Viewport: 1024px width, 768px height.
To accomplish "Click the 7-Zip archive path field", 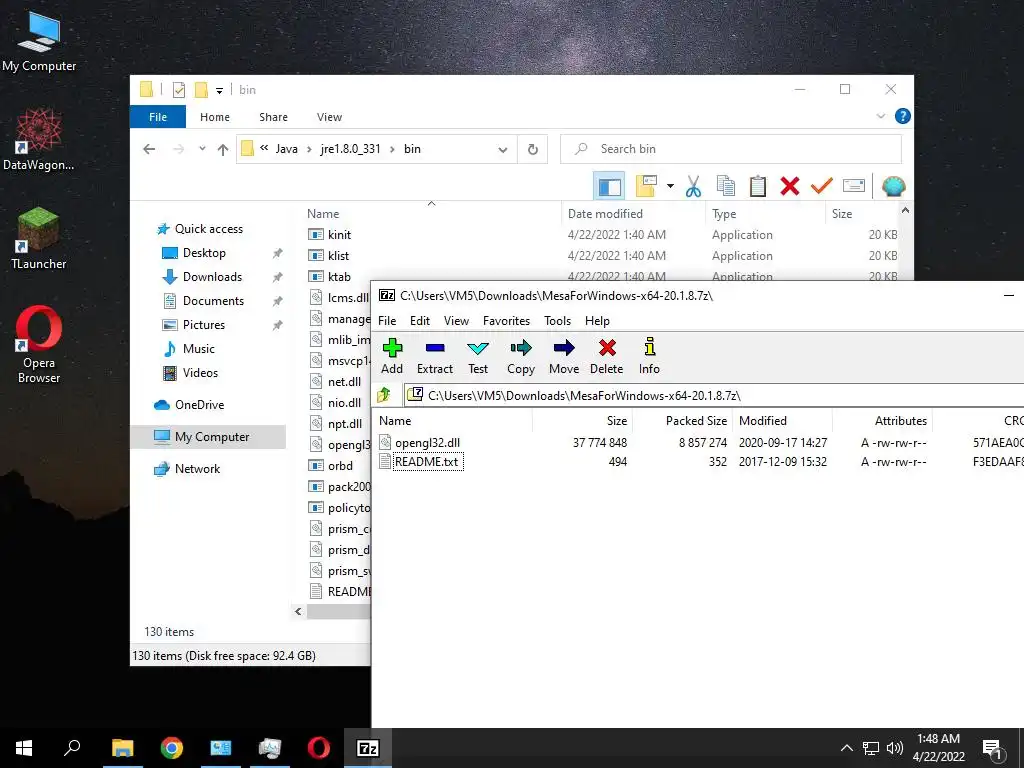I will [x=714, y=395].
